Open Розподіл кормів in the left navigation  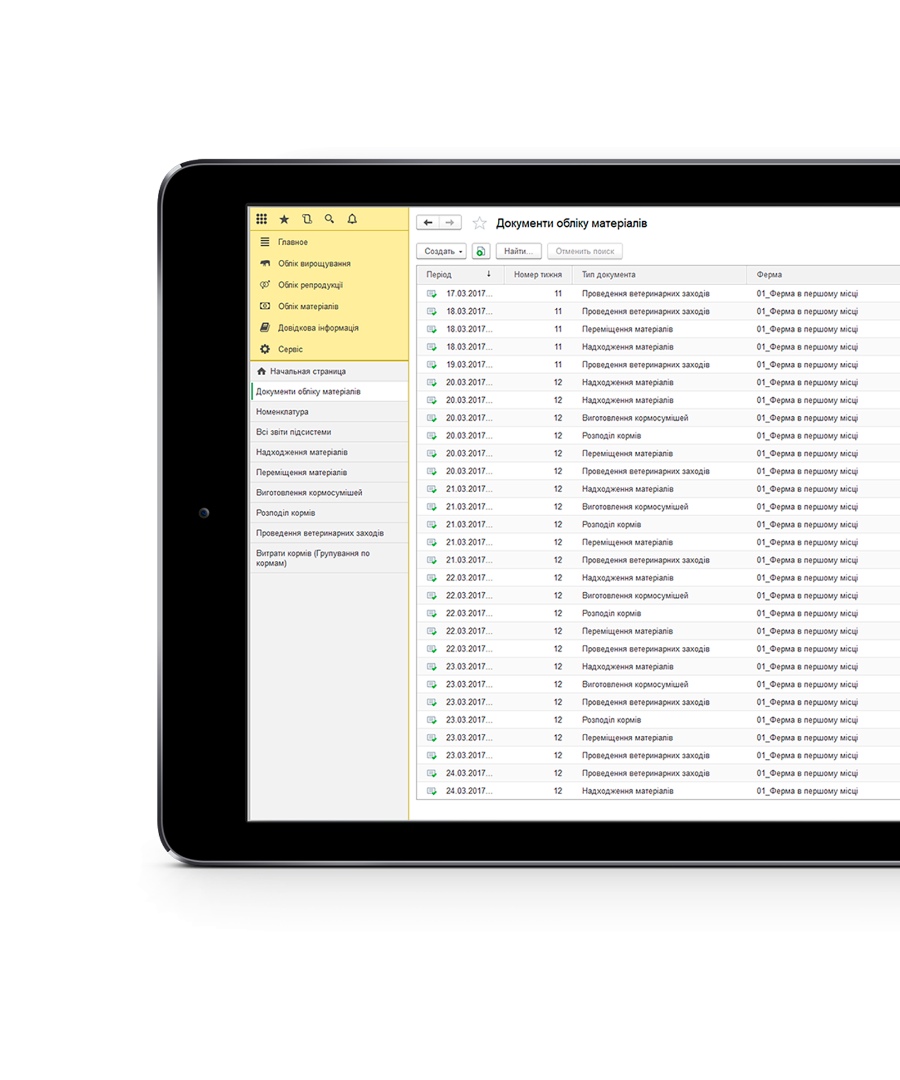pos(285,513)
